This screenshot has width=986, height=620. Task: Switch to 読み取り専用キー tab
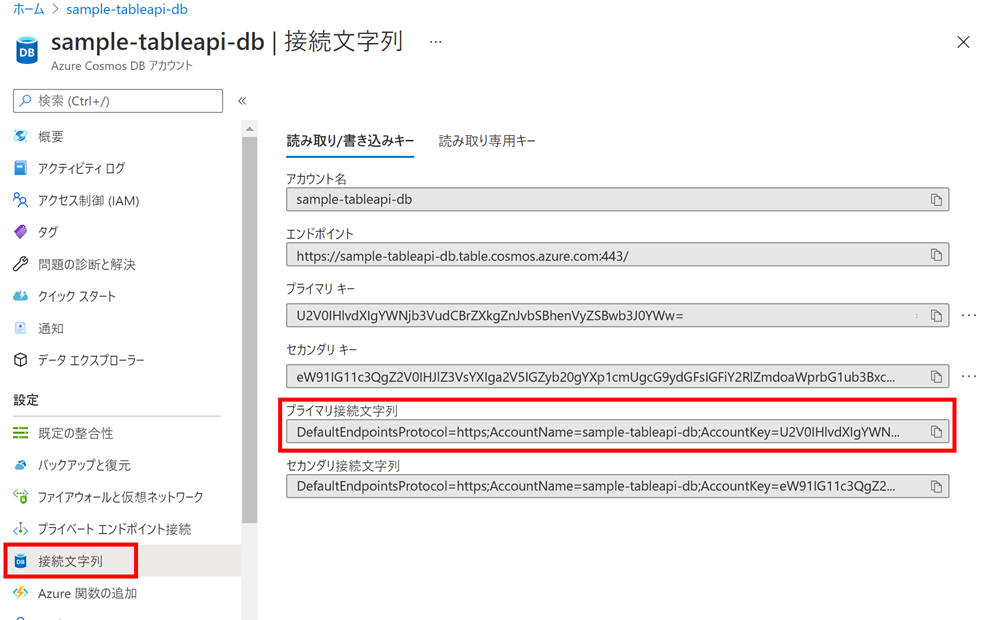tap(487, 142)
